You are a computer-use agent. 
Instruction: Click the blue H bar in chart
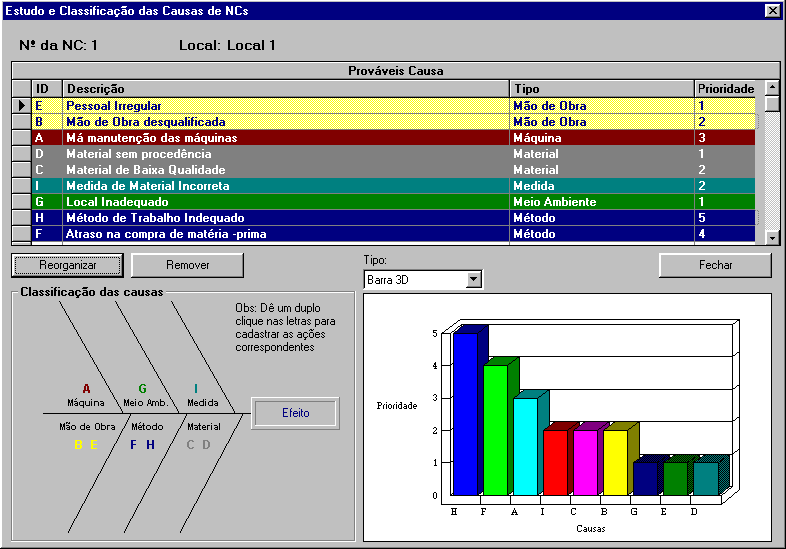point(465,414)
